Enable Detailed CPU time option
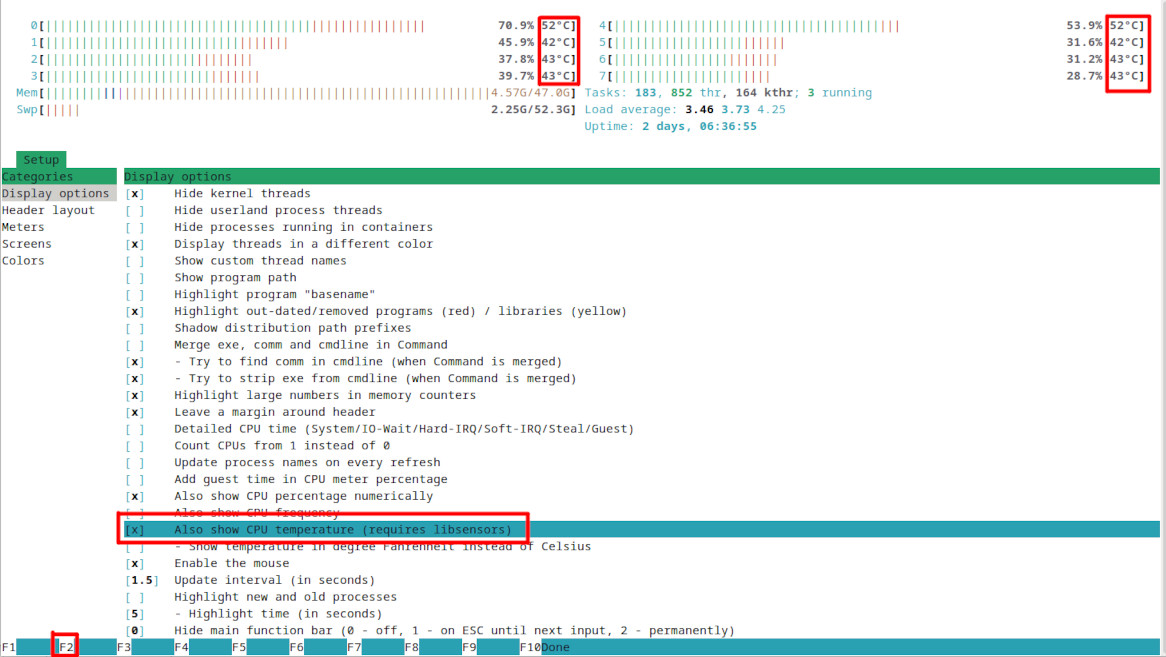1166x657 pixels. (x=135, y=429)
